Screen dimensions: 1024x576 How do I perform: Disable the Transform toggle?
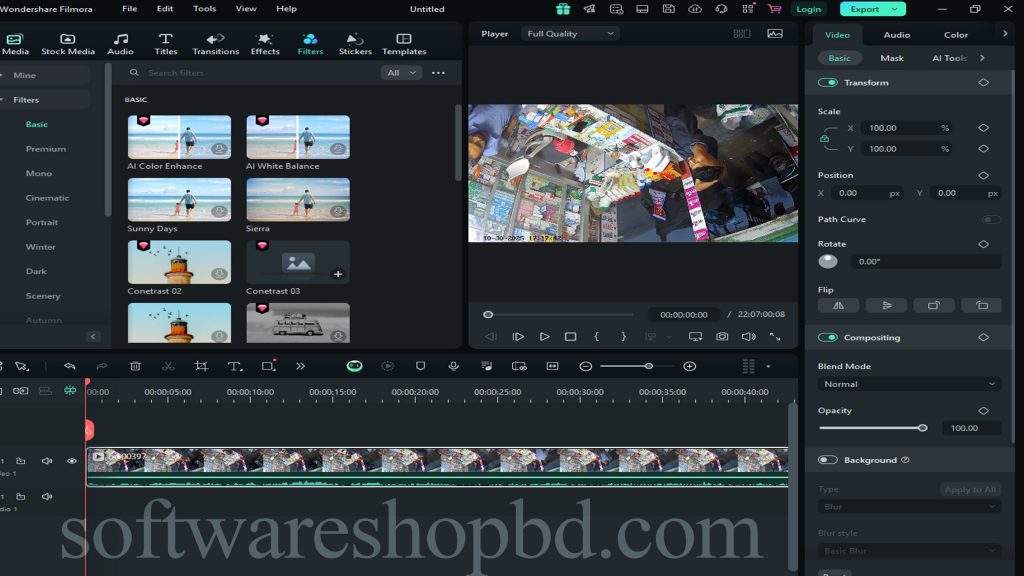[828, 83]
